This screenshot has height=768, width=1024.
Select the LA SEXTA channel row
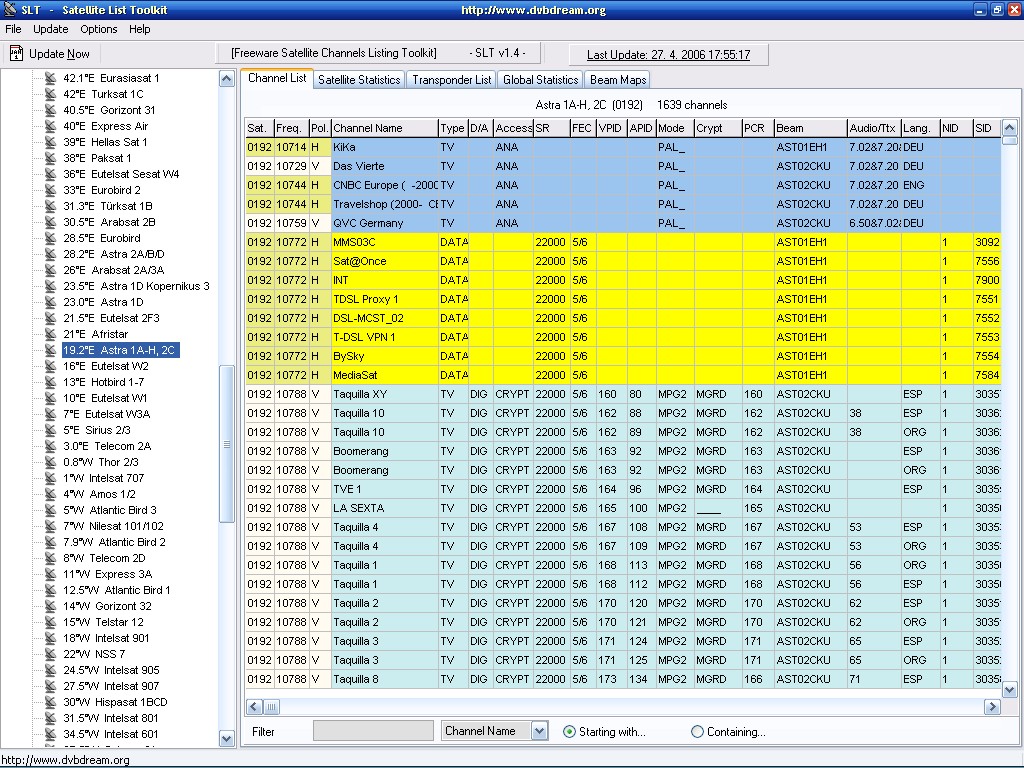623,507
